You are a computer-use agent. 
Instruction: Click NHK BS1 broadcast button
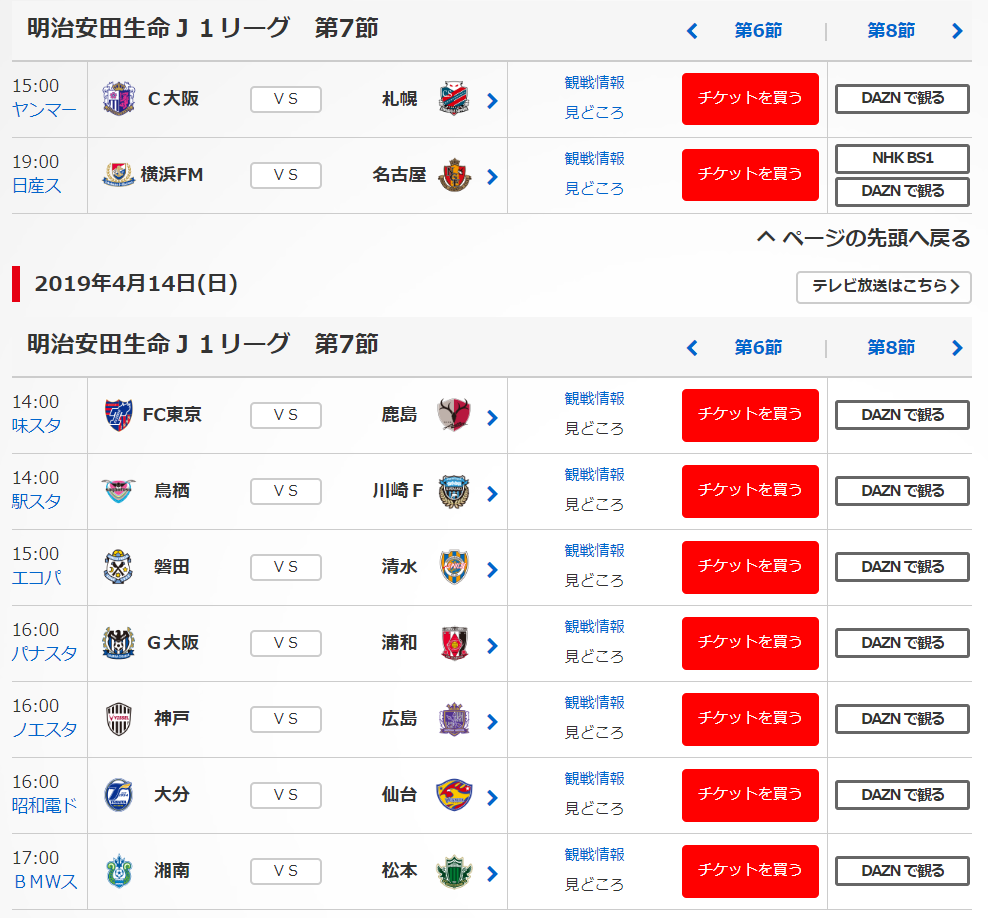pos(902,159)
